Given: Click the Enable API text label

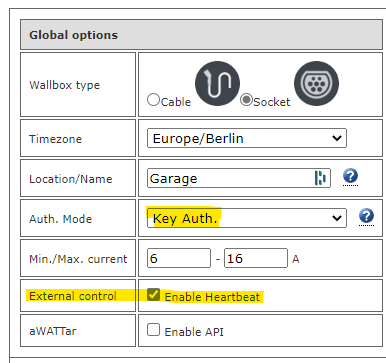Looking at the screenshot, I should (194, 332).
